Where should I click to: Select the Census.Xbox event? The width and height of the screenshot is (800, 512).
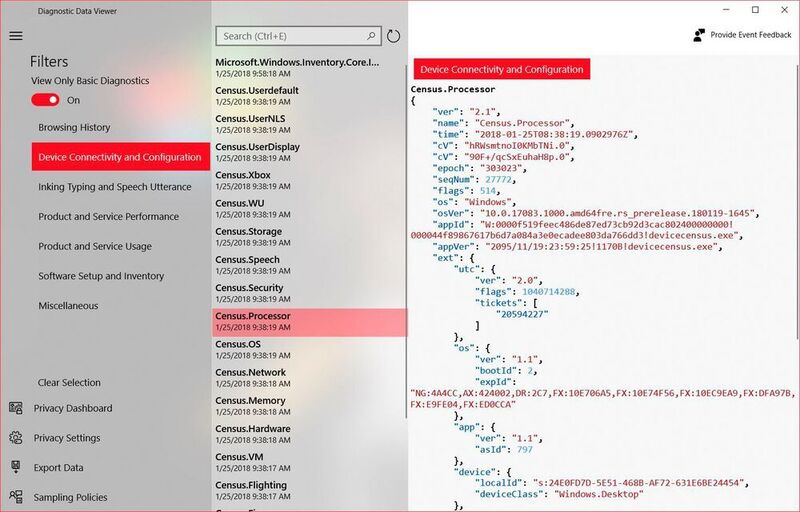pos(309,181)
